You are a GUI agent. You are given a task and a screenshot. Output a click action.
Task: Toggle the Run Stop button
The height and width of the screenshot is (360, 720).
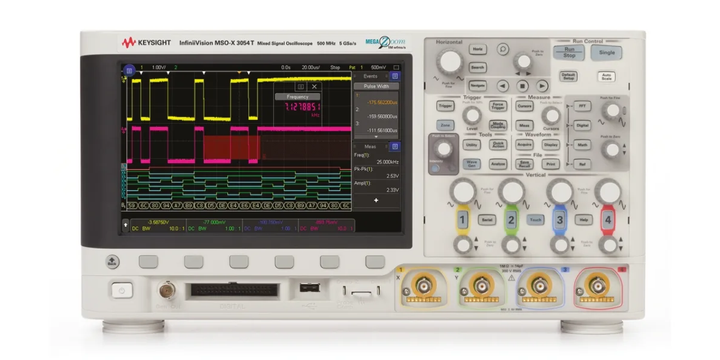click(568, 52)
